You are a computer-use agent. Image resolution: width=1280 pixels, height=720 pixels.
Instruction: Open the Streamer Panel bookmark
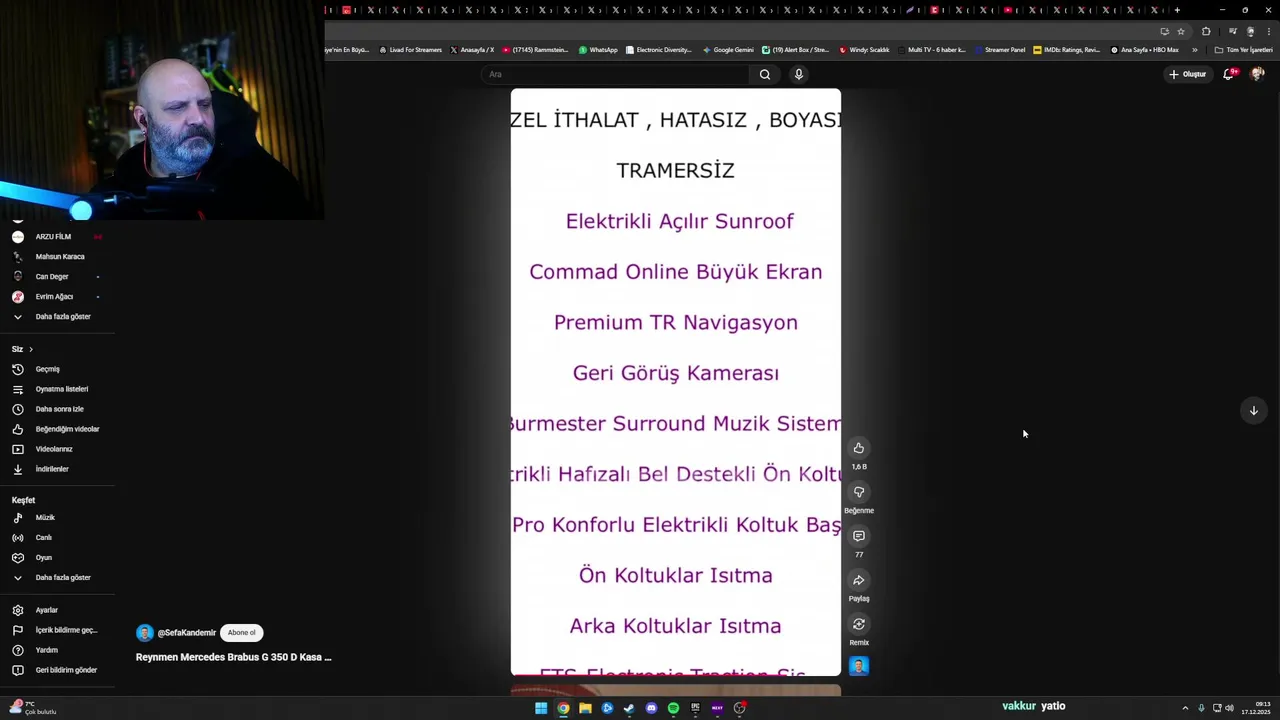point(1000,50)
